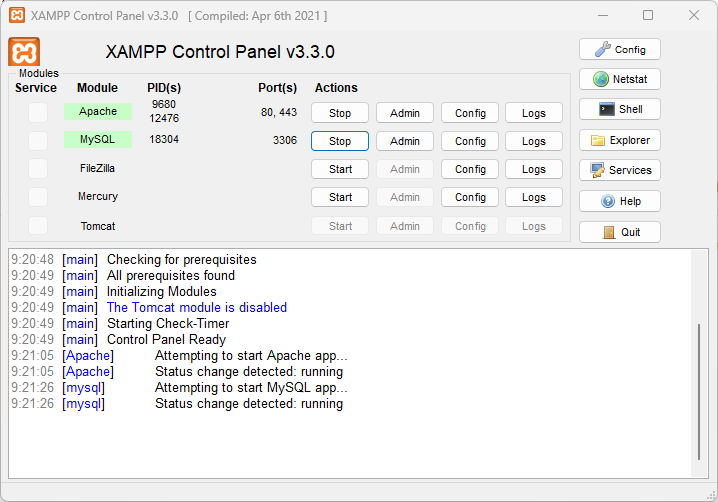The width and height of the screenshot is (718, 502).
Task: Open Services with the monitor icon
Action: 619,170
